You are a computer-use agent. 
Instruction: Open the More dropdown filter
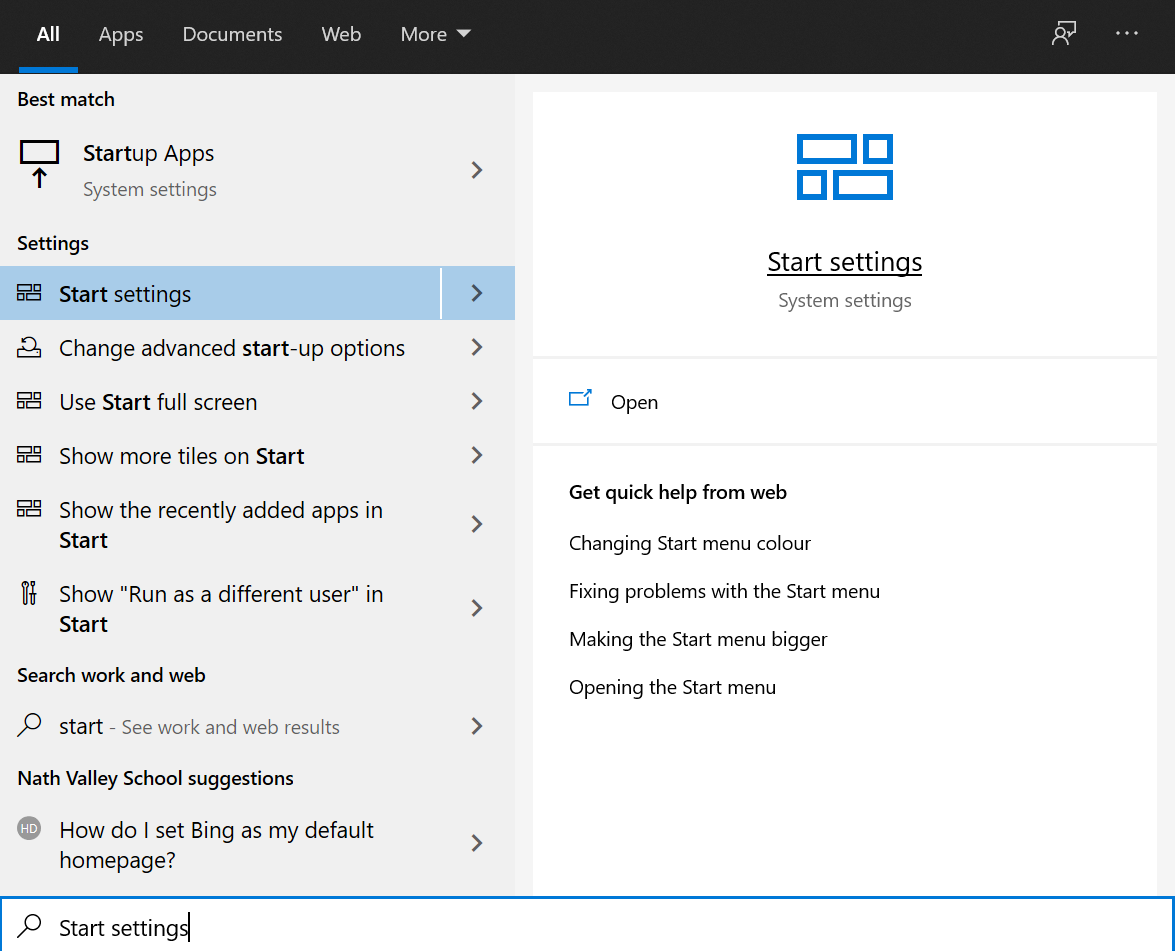click(x=435, y=34)
